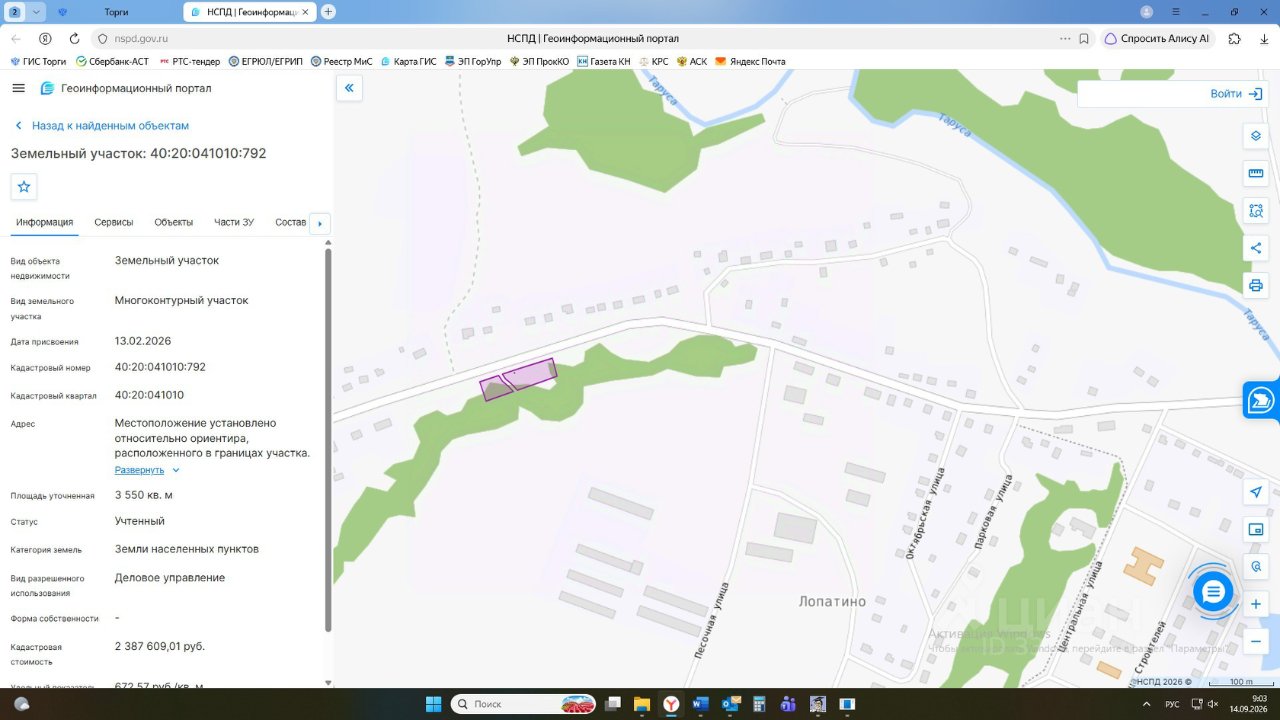This screenshot has height=720, width=1280.
Task: Zoom in on the map
Action: point(1256,604)
